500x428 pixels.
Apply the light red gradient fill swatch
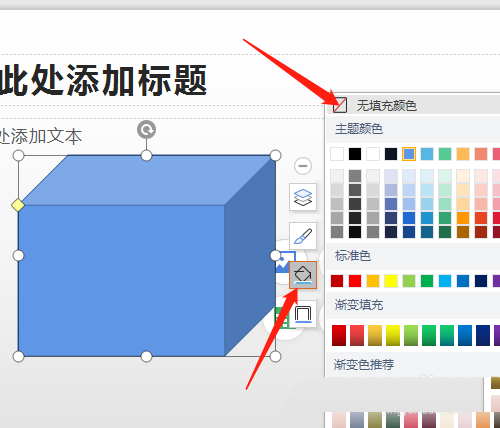click(x=357, y=335)
